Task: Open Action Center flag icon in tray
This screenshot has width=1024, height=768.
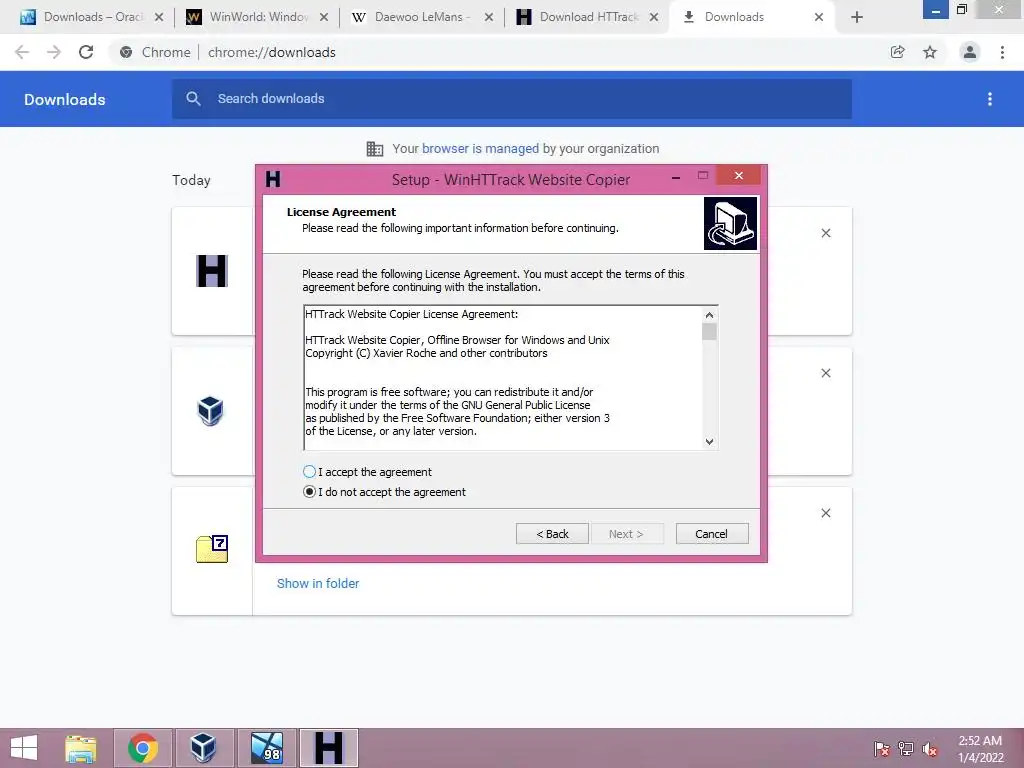Action: point(881,748)
